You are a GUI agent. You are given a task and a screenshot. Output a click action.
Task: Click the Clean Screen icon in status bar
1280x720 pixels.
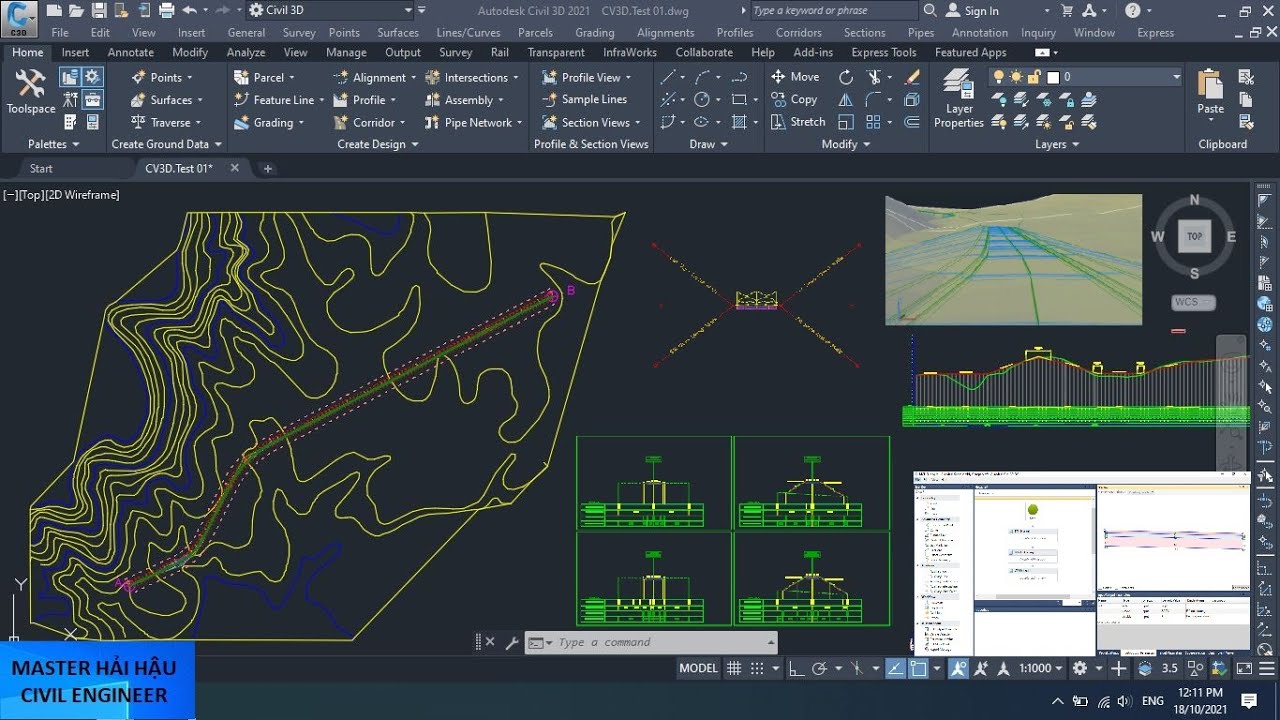click(x=1244, y=668)
